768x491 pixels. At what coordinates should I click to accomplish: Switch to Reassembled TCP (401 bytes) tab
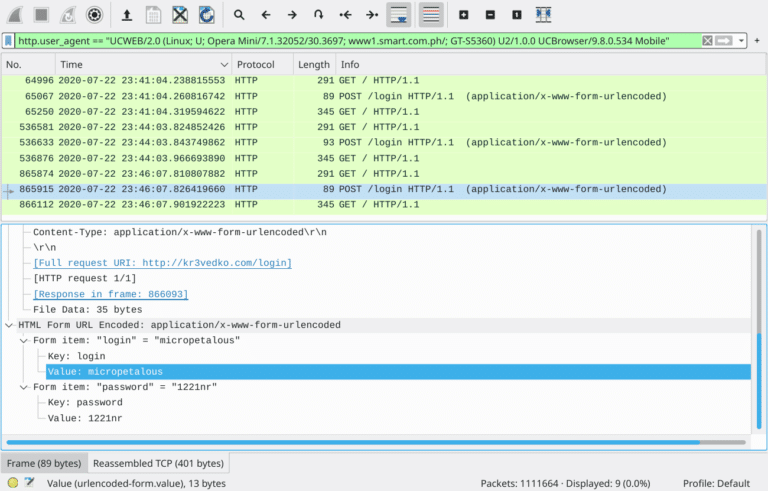click(158, 463)
